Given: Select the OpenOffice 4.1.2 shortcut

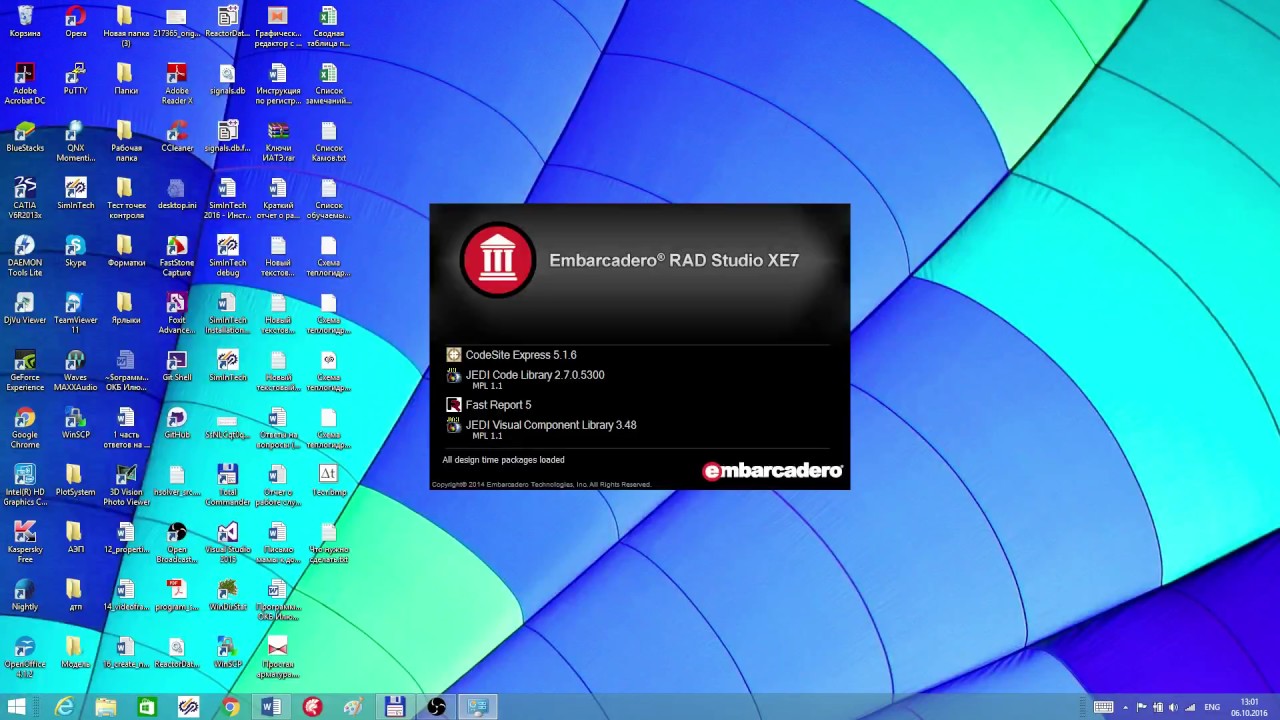Looking at the screenshot, I should point(25,657).
